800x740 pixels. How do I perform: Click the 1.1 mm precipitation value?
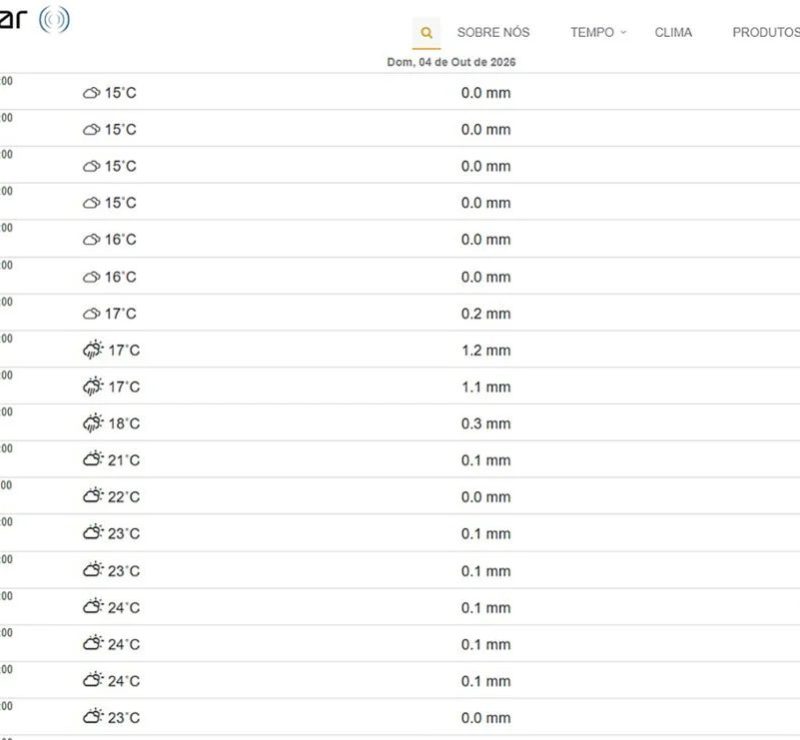(486, 387)
